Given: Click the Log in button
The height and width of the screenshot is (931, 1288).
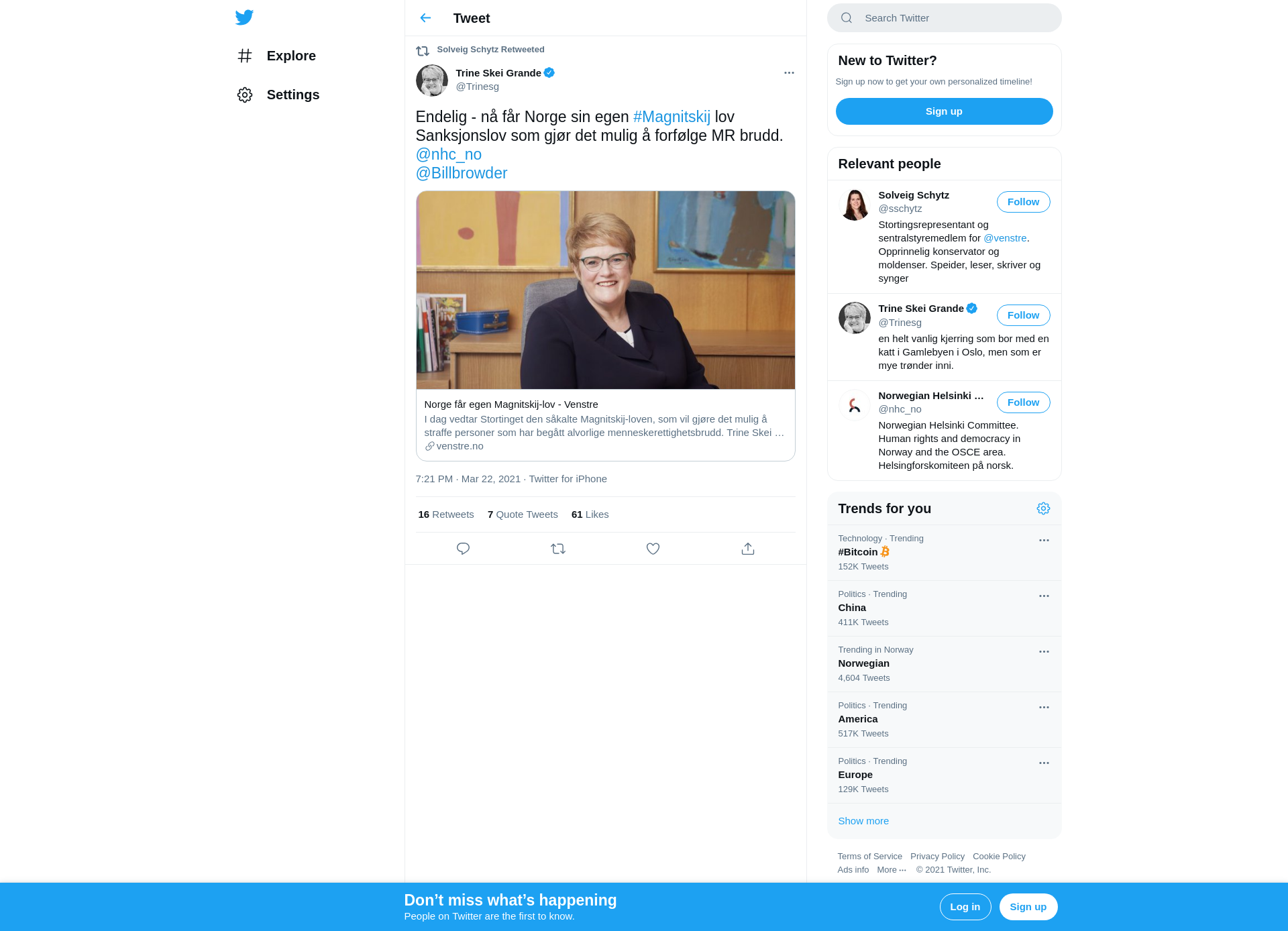Looking at the screenshot, I should [x=965, y=907].
